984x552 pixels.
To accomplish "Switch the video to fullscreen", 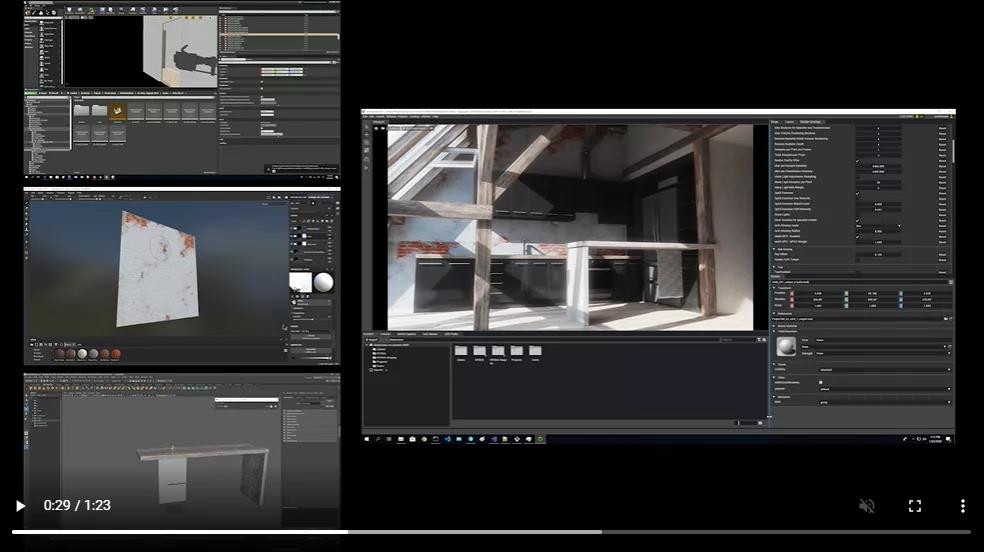I will pyautogui.click(x=915, y=506).
